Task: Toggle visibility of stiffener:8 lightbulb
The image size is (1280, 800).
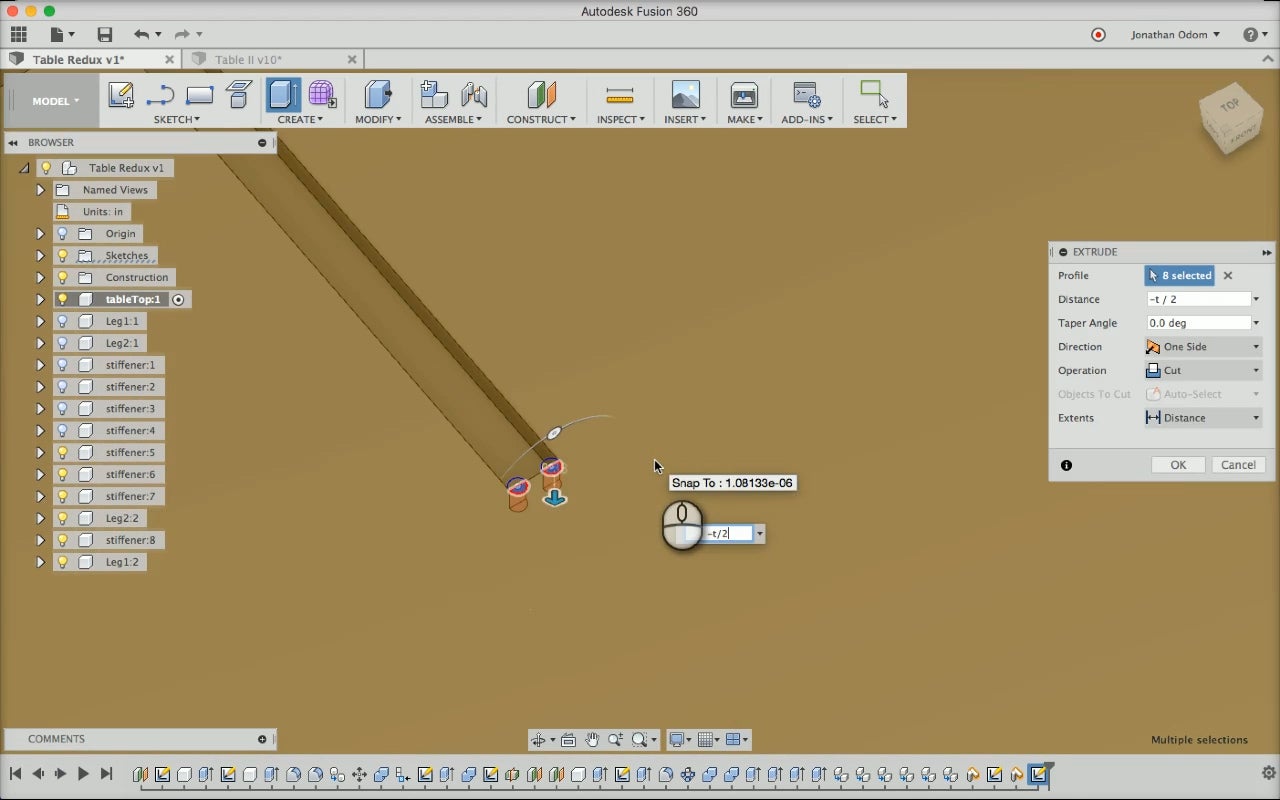Action: tap(62, 540)
